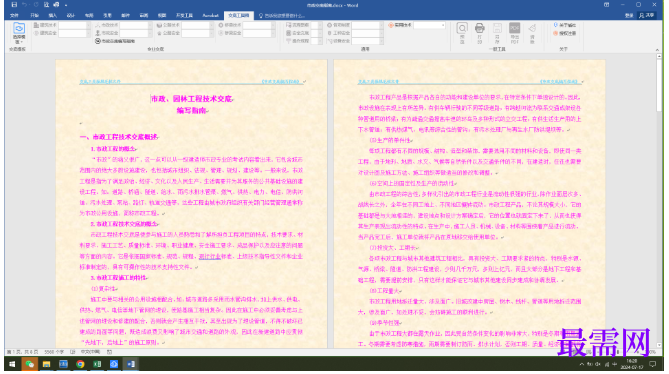
Task: Open the 桥梁技术 dropdown box
Action: pyautogui.click(x=259, y=25)
